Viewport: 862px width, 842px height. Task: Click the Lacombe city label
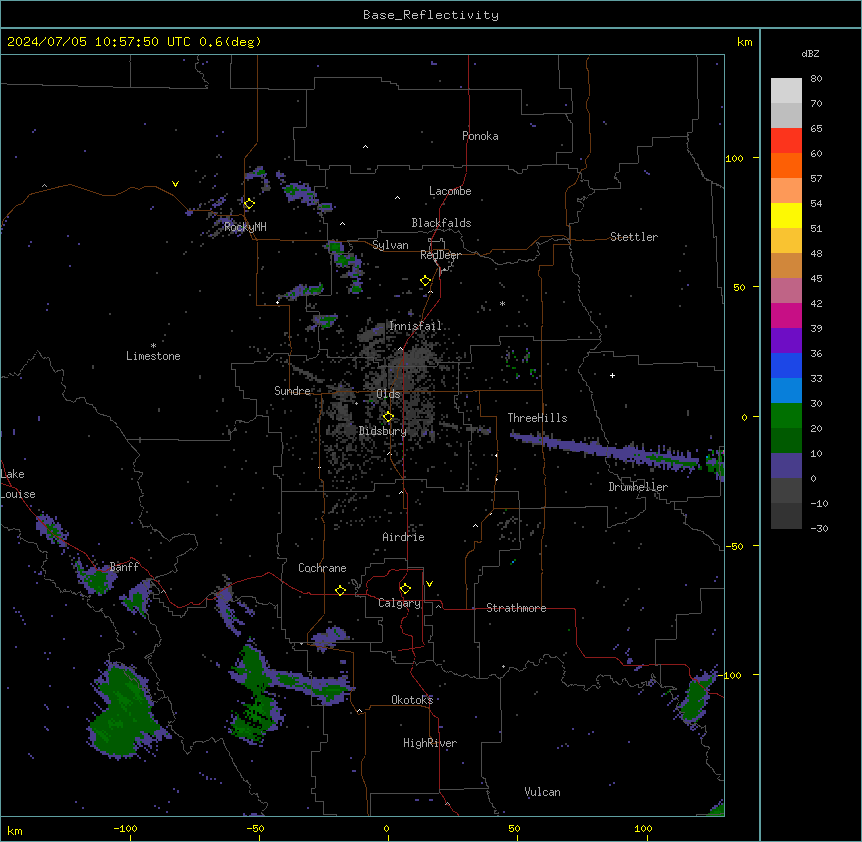coord(450,191)
